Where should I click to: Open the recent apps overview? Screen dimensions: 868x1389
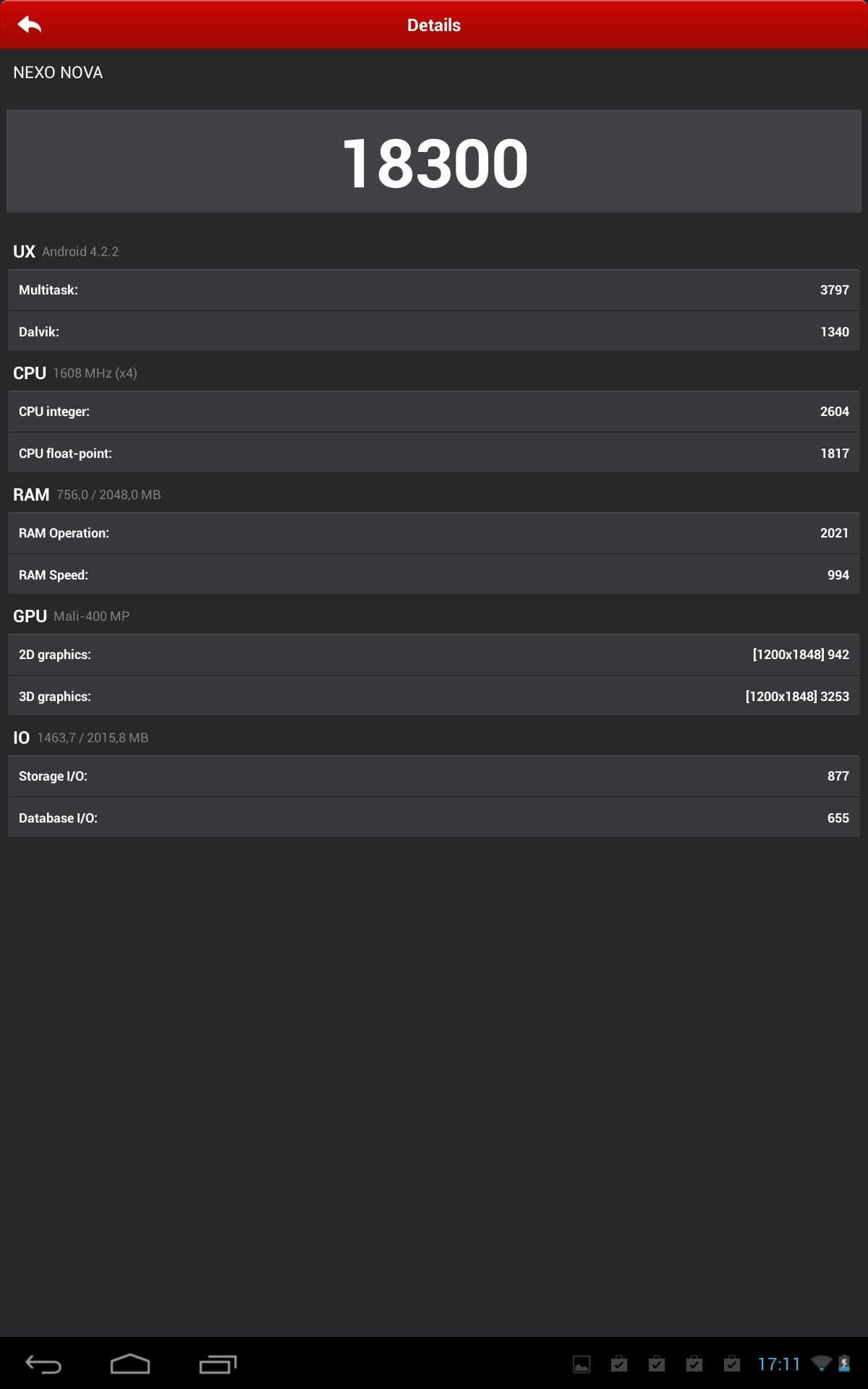[218, 1364]
